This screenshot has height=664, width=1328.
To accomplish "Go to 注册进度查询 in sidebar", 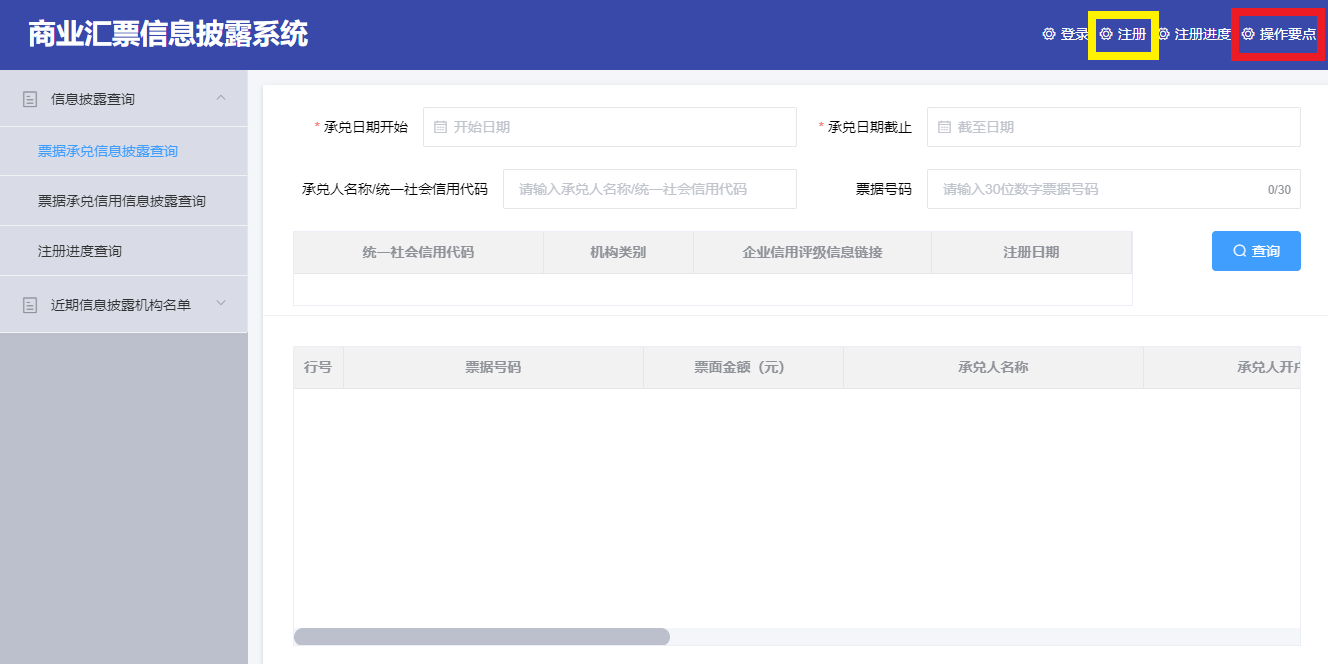I will [x=80, y=251].
